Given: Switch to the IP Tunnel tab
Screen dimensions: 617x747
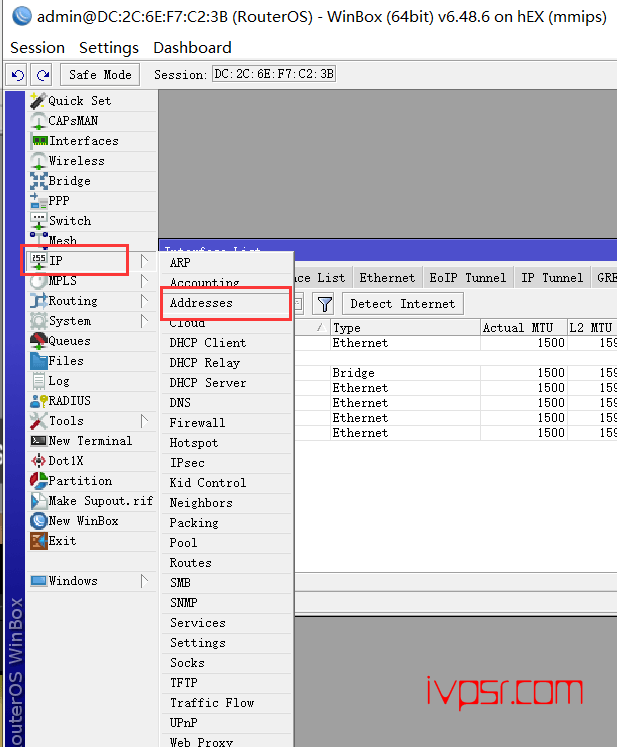Looking at the screenshot, I should pos(552,278).
